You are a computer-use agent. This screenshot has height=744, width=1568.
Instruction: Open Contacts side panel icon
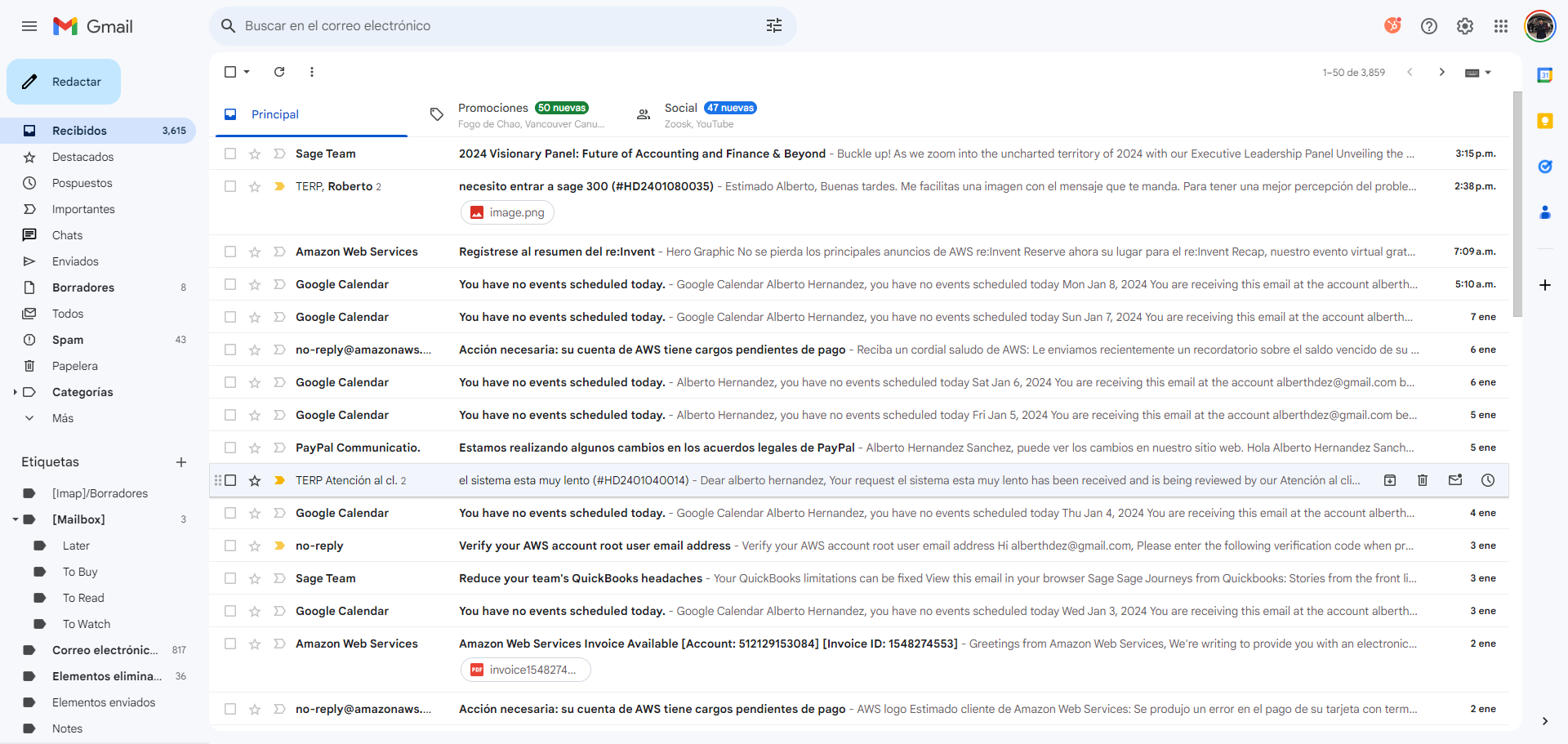[x=1545, y=212]
